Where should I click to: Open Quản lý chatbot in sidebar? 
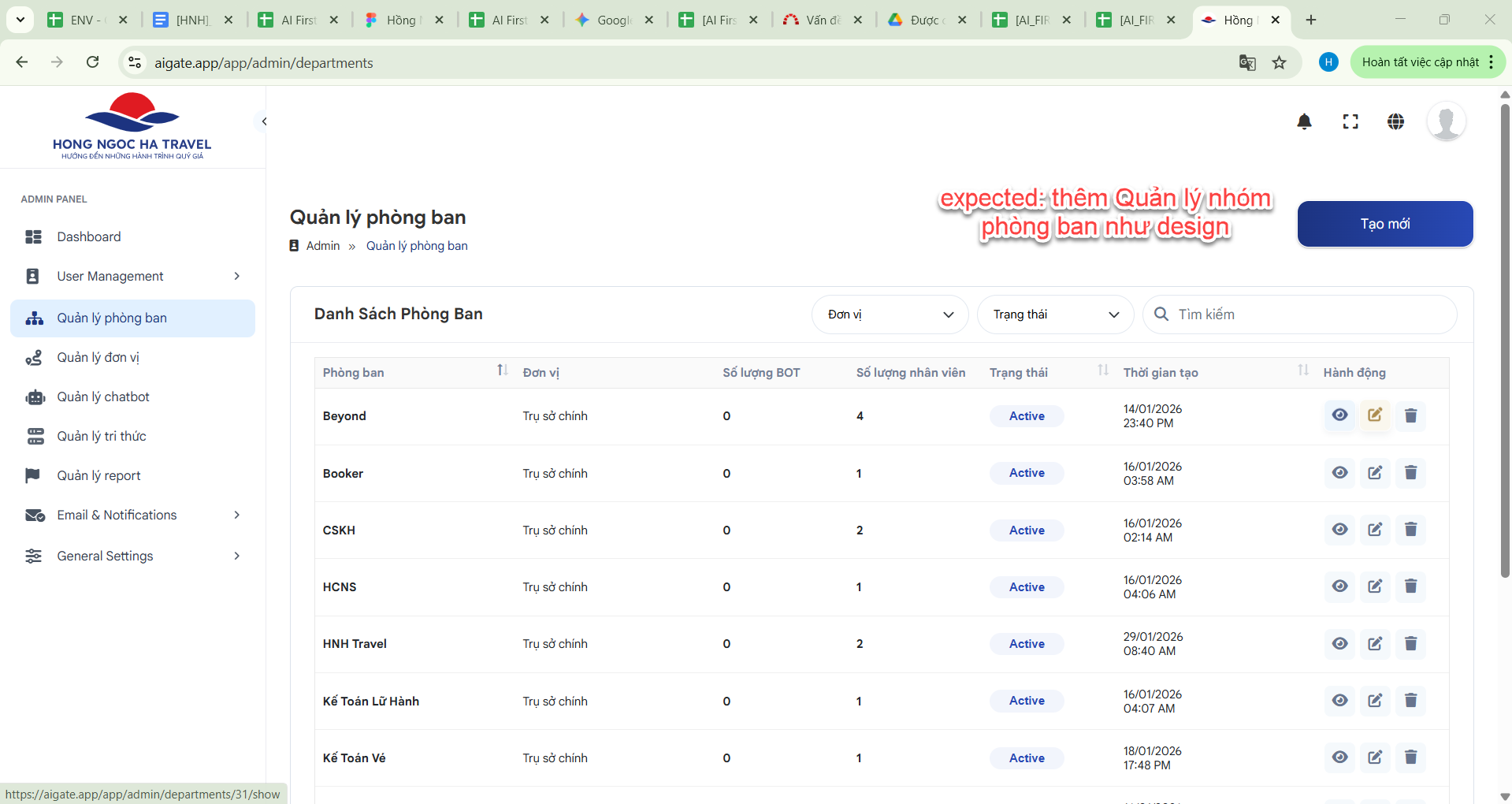[103, 396]
